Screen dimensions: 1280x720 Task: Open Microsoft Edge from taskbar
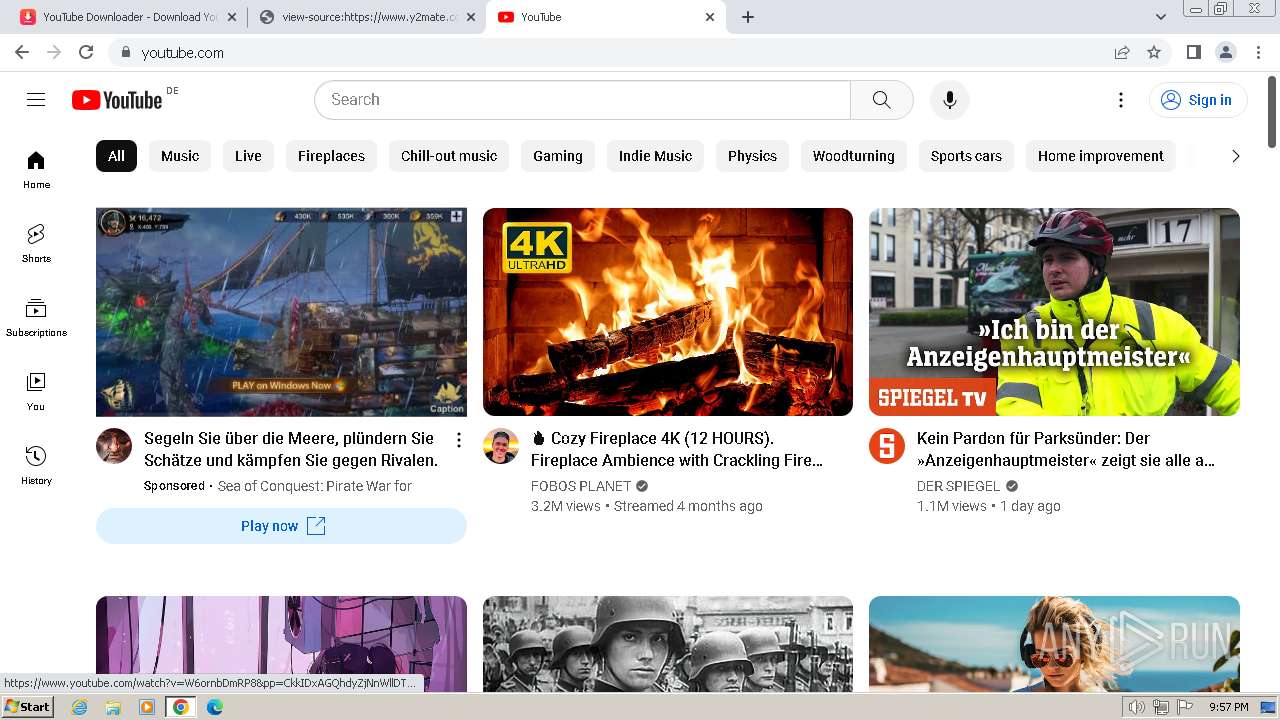tap(214, 707)
